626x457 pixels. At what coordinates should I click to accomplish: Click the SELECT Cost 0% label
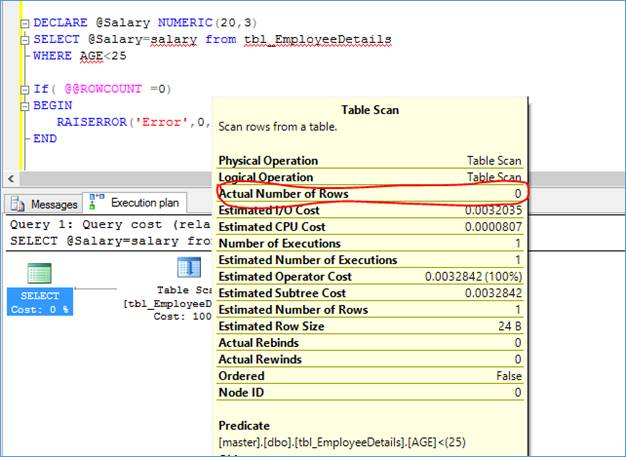coord(40,302)
